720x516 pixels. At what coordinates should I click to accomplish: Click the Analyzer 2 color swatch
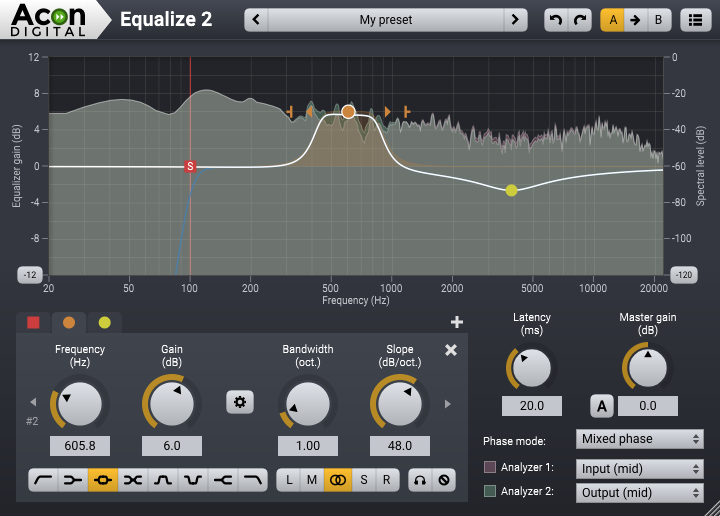[490, 491]
